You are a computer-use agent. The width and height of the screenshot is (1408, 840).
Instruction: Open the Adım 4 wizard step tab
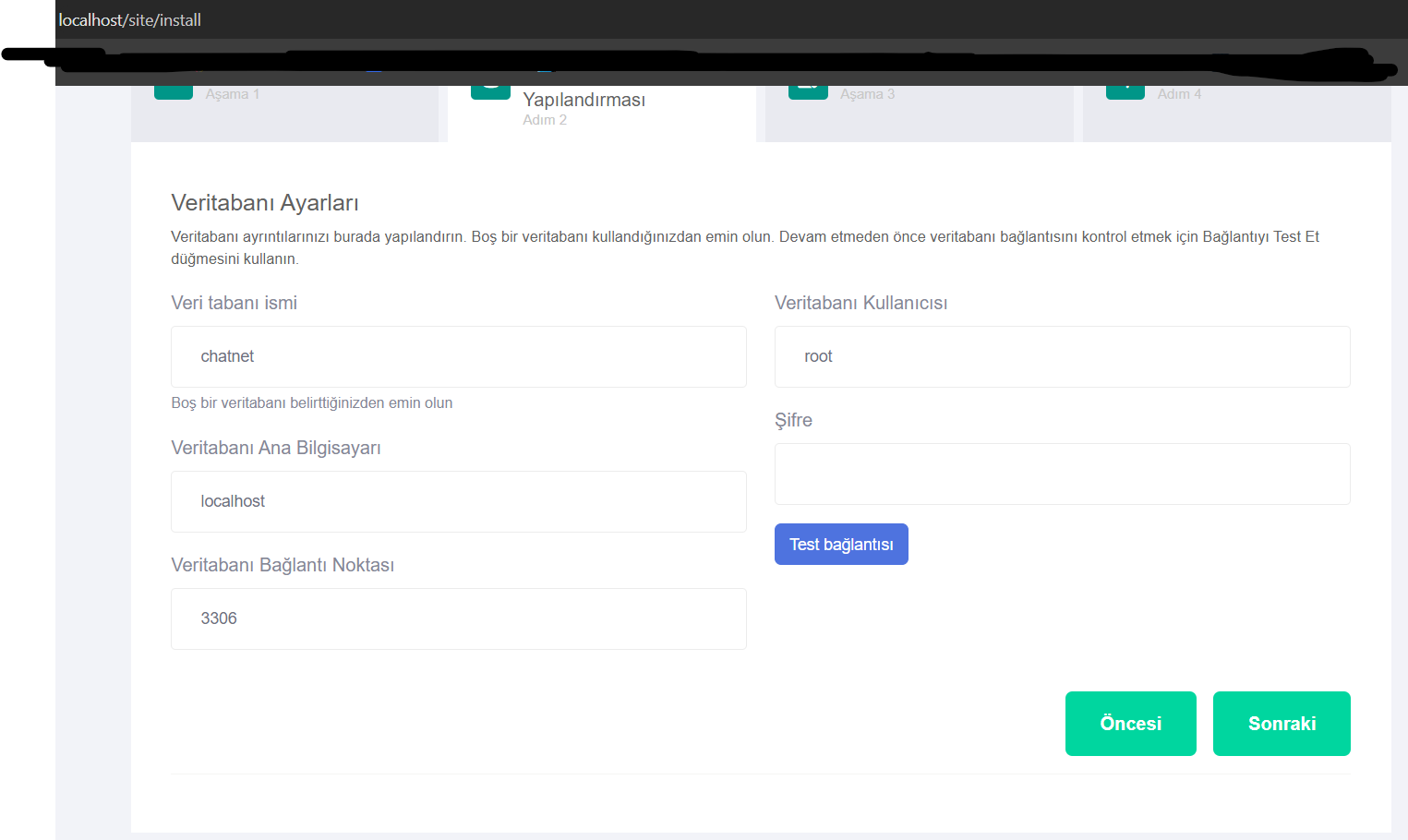point(1236,114)
